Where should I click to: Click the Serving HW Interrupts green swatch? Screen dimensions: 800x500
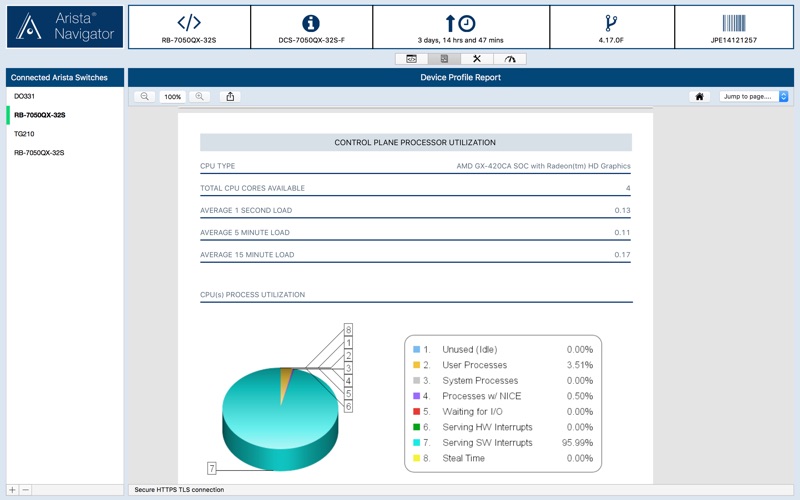[x=416, y=427]
